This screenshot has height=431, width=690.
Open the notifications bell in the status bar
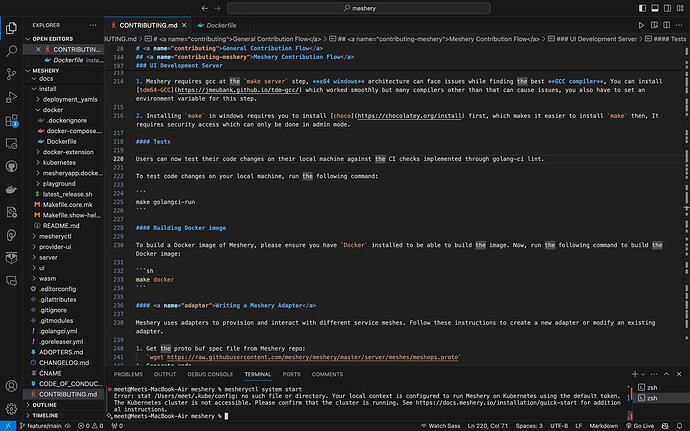pos(680,426)
